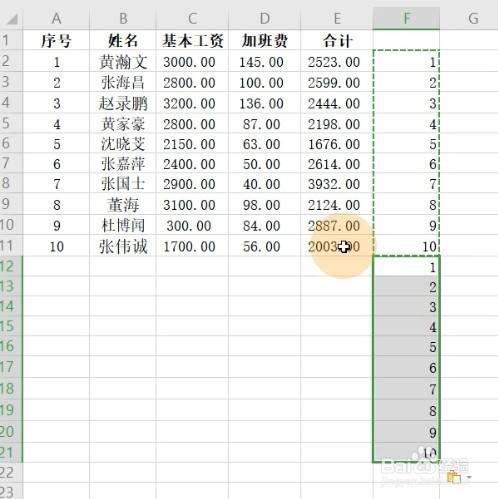Click the total cell 2198.00

337,124
